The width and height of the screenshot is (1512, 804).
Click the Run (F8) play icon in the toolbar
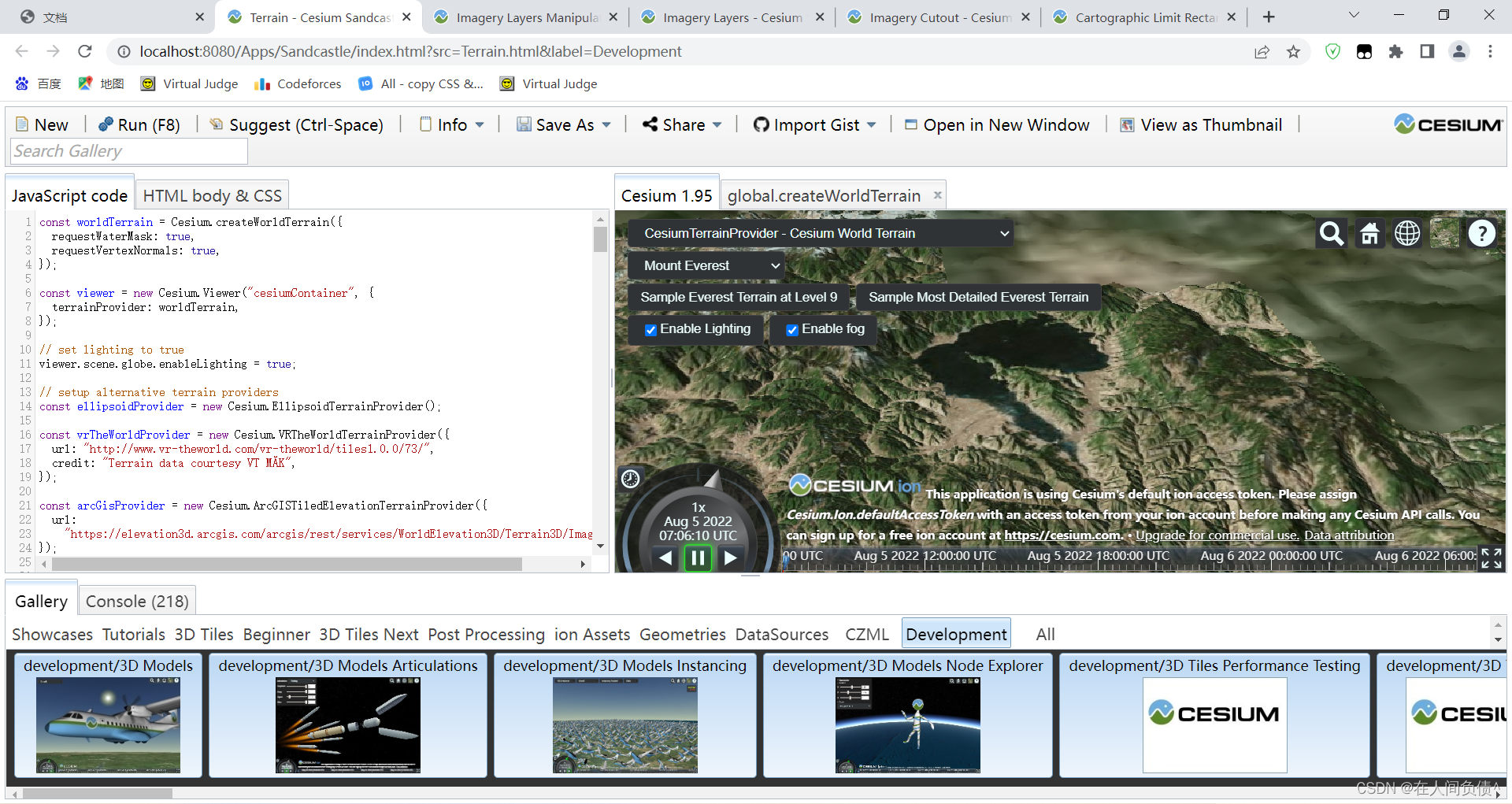tap(107, 124)
